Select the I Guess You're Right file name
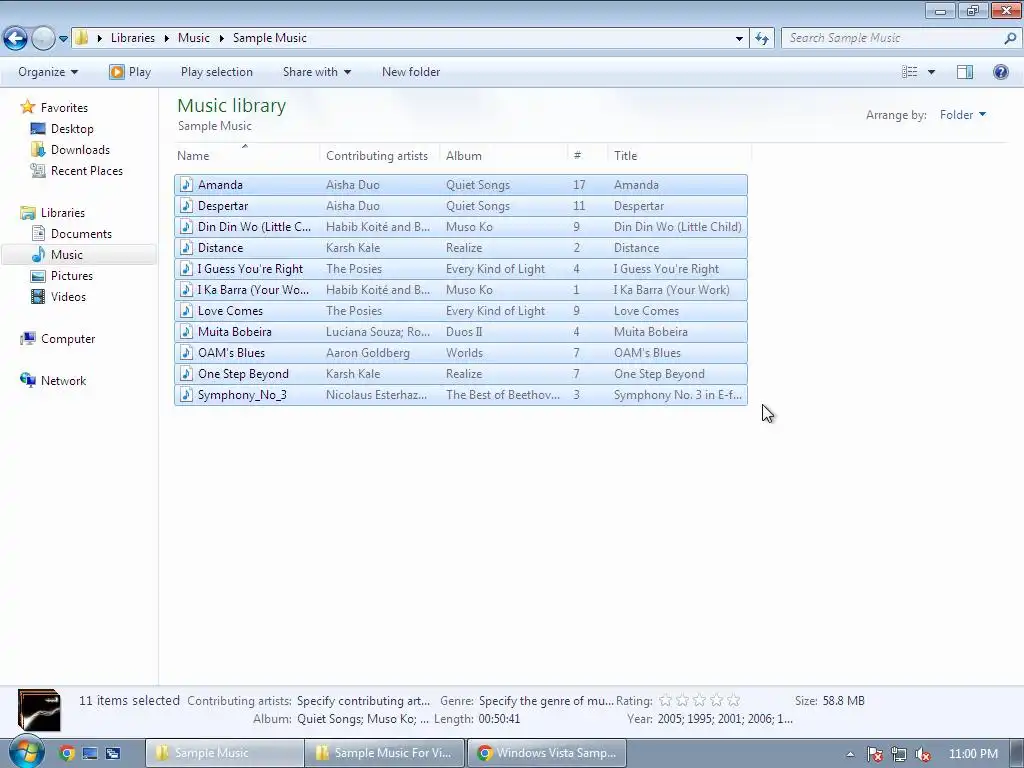 tap(250, 268)
